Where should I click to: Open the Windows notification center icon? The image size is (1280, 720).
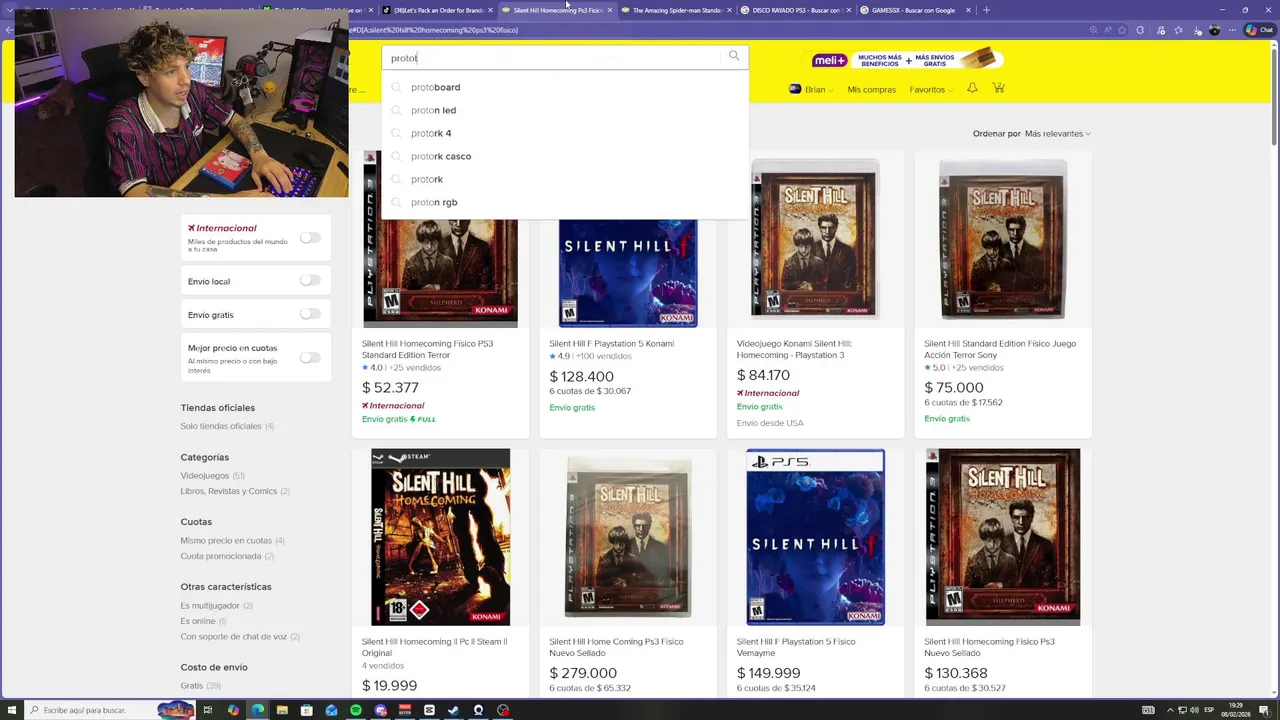tap(1265, 710)
